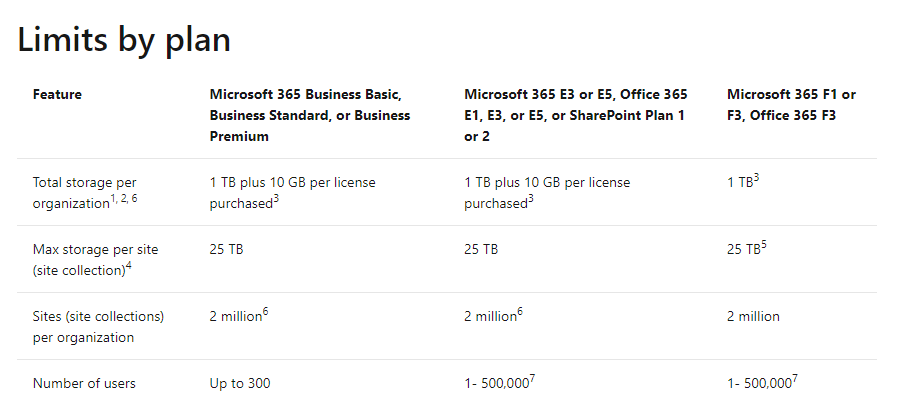Click footnote 3 in the Business Basic storage cell
918x406 pixels.
[x=275, y=198]
